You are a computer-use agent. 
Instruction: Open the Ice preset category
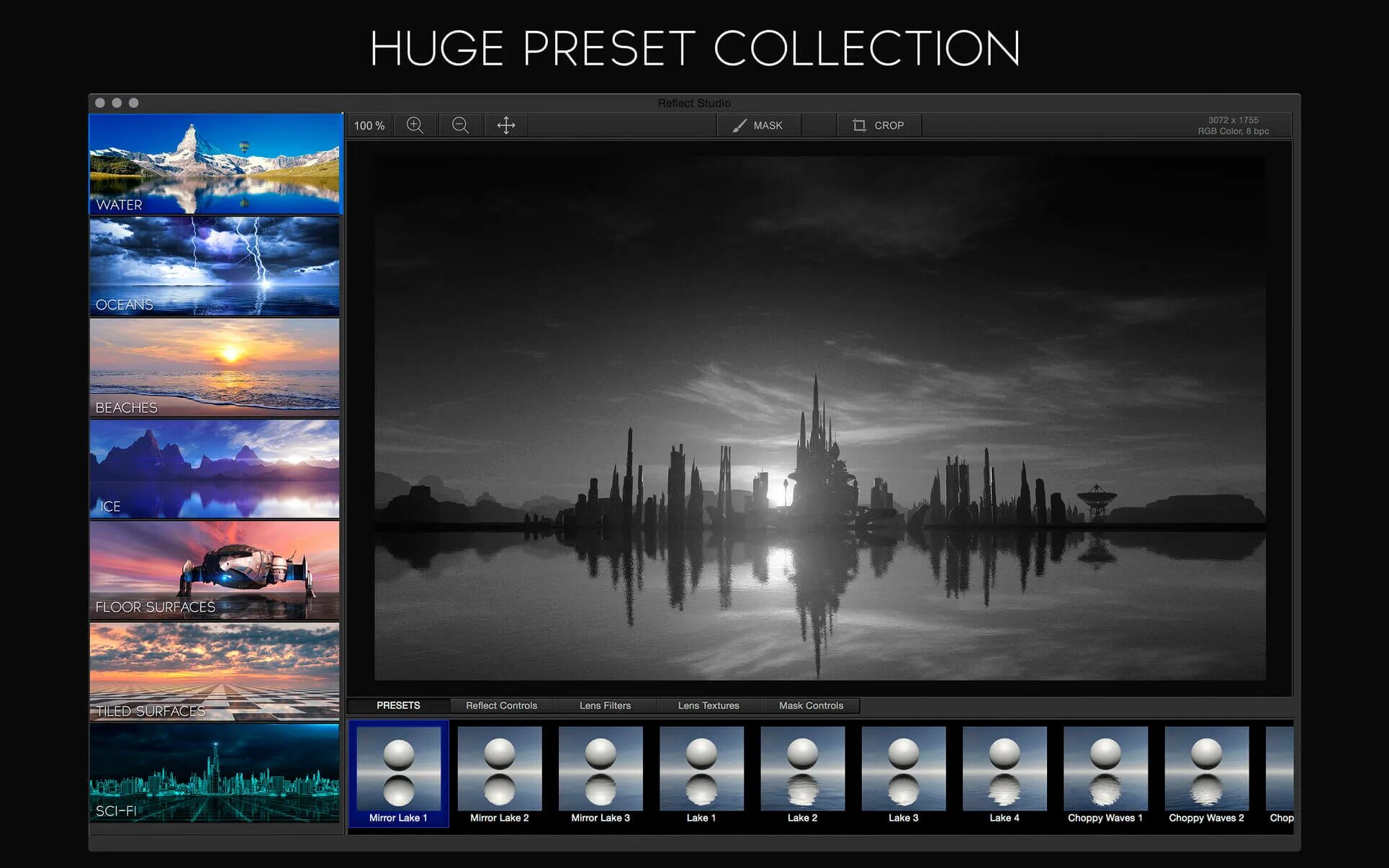click(215, 469)
